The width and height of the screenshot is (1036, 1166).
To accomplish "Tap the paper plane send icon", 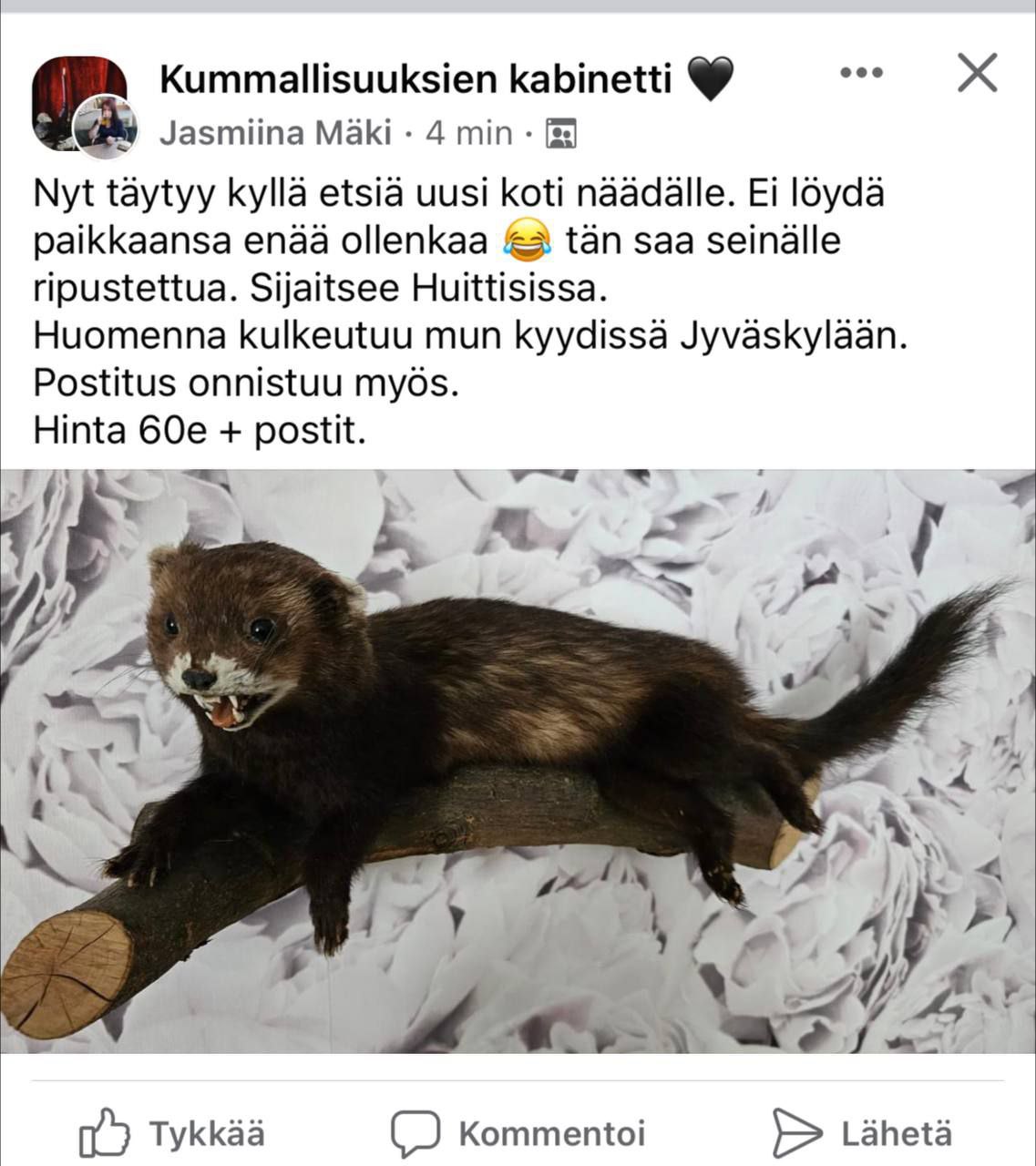I will click(x=796, y=1133).
